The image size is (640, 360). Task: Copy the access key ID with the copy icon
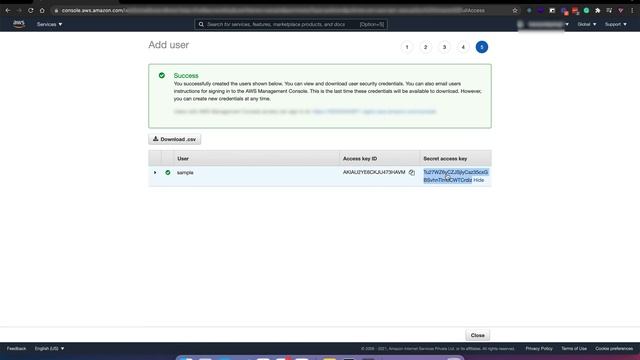tap(412, 173)
